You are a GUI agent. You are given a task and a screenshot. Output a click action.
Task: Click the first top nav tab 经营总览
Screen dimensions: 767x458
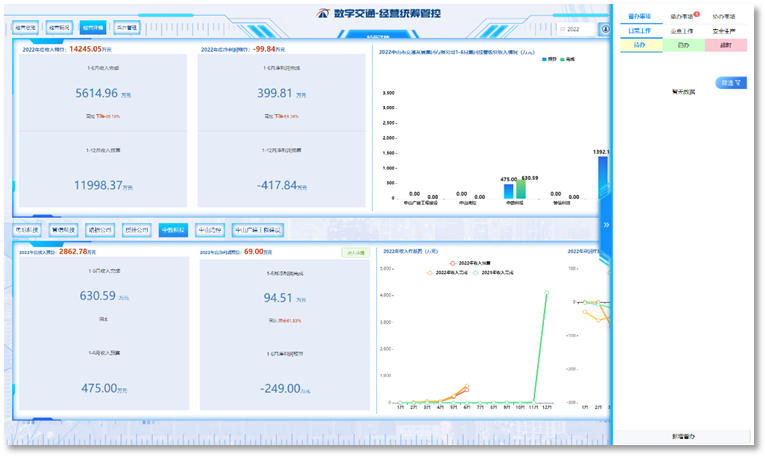tap(25, 28)
